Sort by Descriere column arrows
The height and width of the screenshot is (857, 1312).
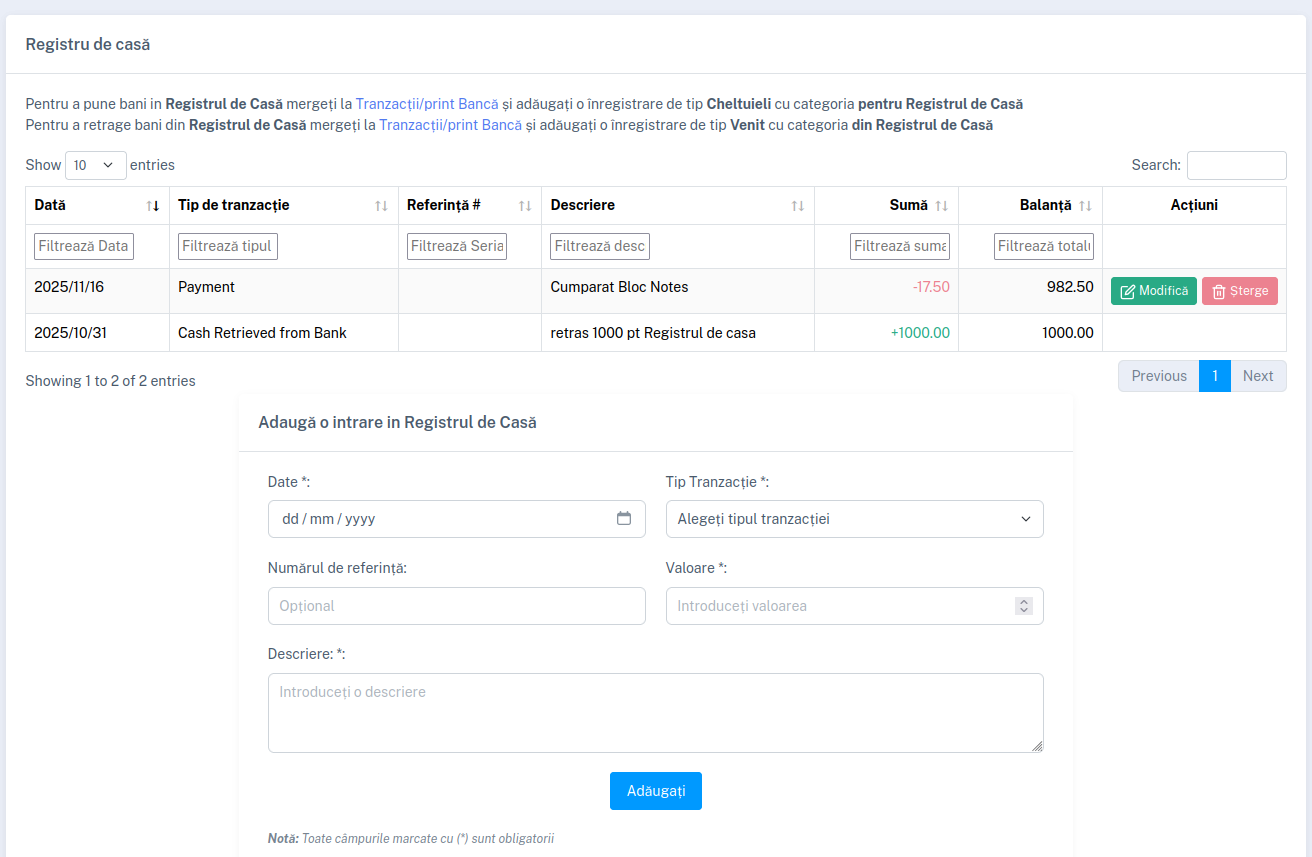pos(797,205)
